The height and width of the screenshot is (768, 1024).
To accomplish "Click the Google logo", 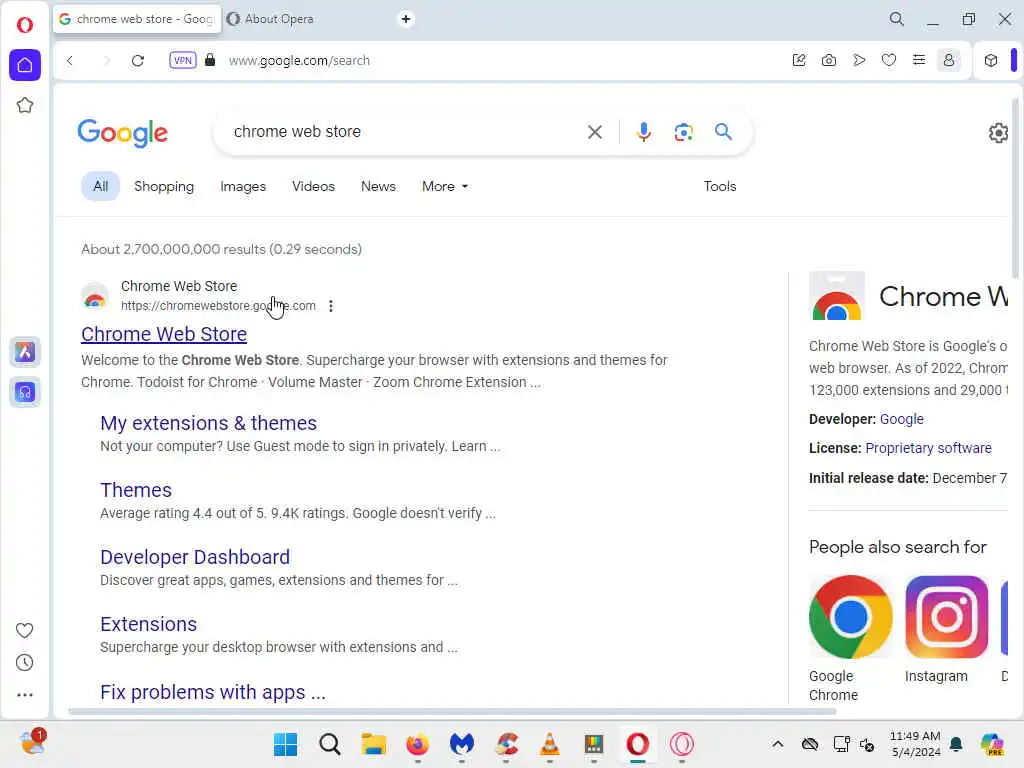I will 123,133.
